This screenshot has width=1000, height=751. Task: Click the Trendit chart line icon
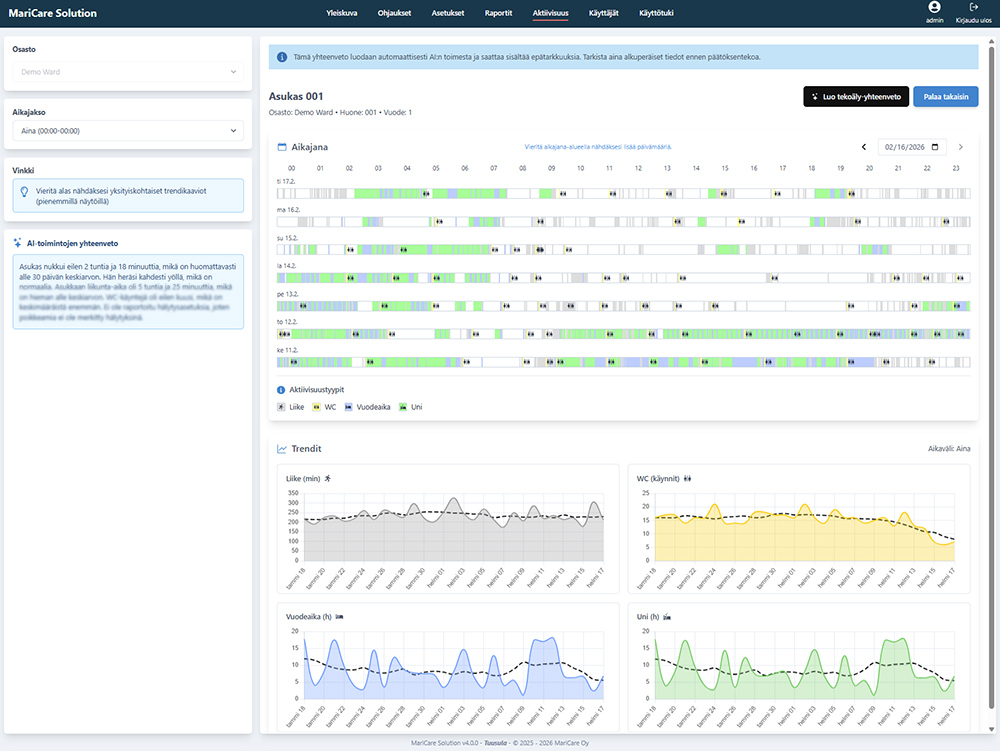281,449
